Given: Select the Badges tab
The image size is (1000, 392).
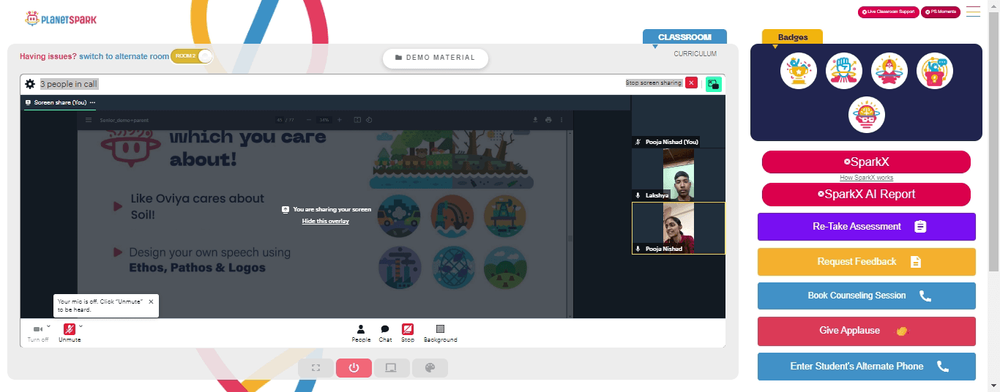Looking at the screenshot, I should coord(792,37).
